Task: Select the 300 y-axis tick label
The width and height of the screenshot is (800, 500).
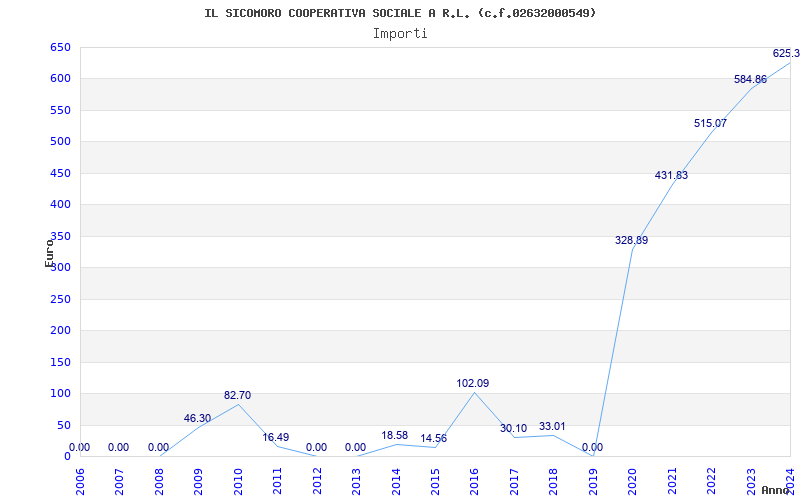Action: [60, 267]
